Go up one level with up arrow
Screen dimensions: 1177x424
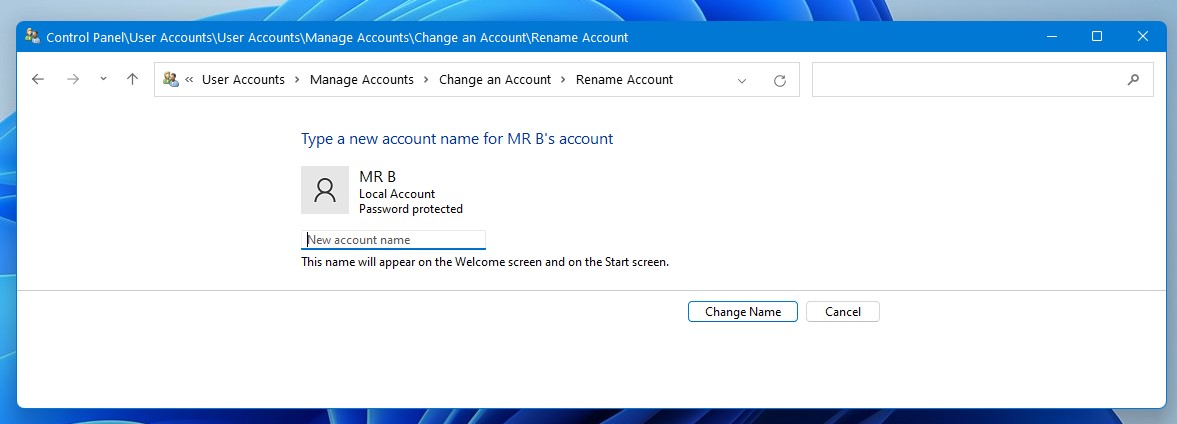click(x=133, y=80)
